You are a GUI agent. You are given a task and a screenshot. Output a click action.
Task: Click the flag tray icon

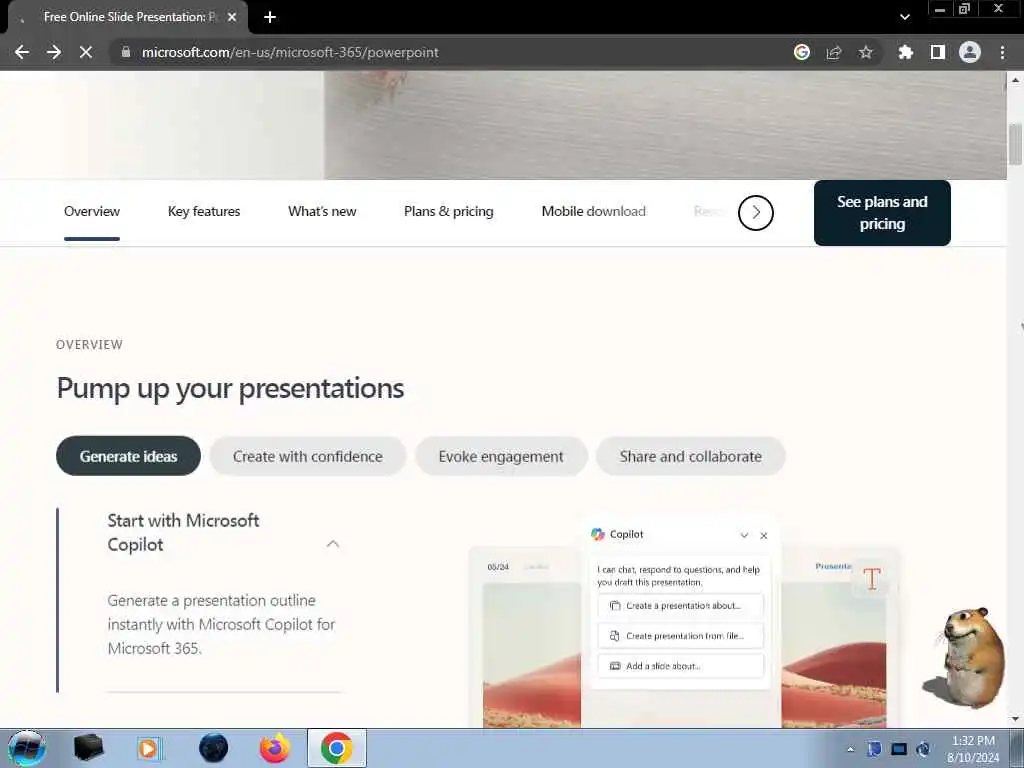pyautogui.click(x=874, y=749)
